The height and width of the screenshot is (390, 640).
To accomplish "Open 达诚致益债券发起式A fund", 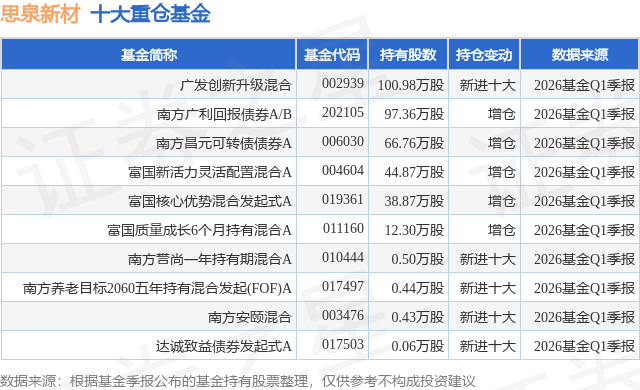I will (224, 346).
